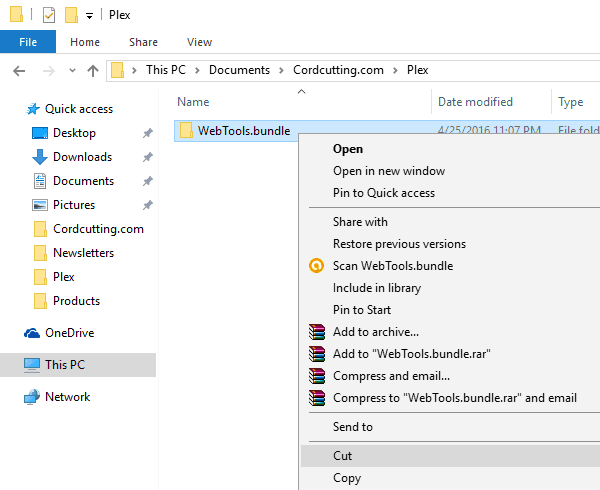The image size is (600, 490).
Task: Click the OneDrive cloud icon
Action: [32, 333]
